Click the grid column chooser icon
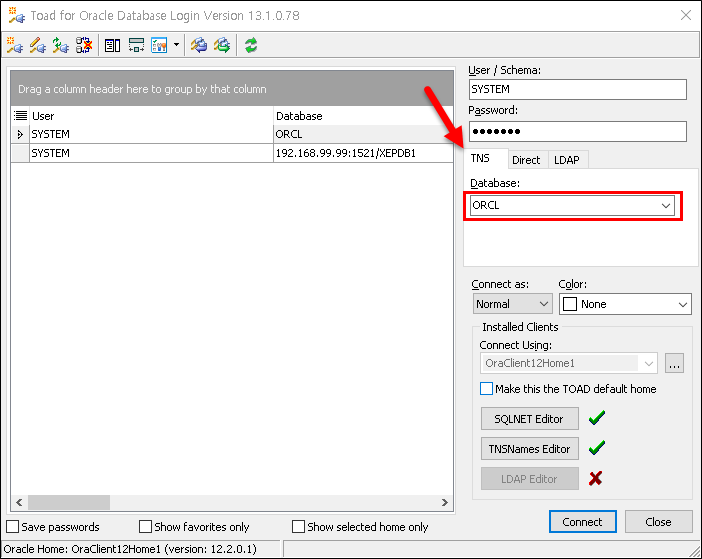Screen dimensions: 702x559 21,116
